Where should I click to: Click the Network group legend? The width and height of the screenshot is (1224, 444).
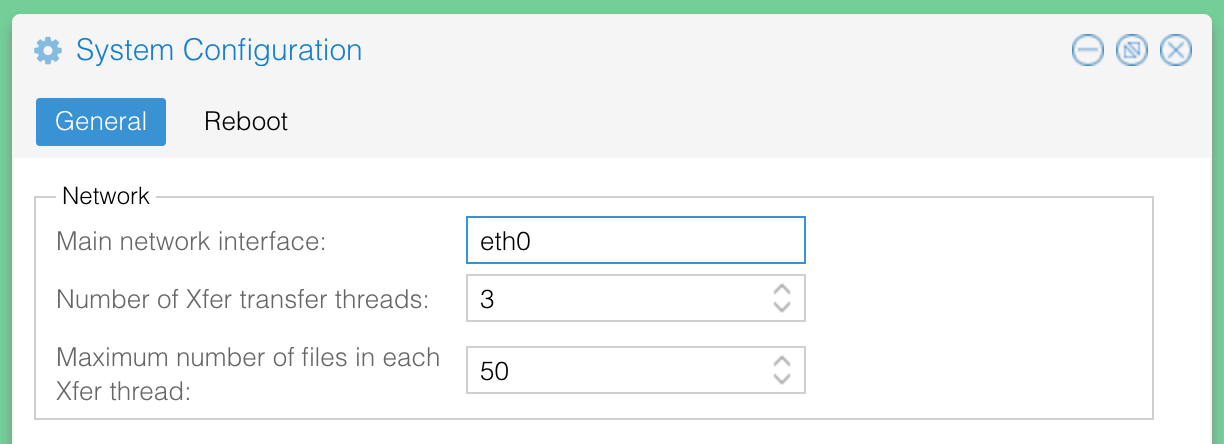pyautogui.click(x=106, y=196)
